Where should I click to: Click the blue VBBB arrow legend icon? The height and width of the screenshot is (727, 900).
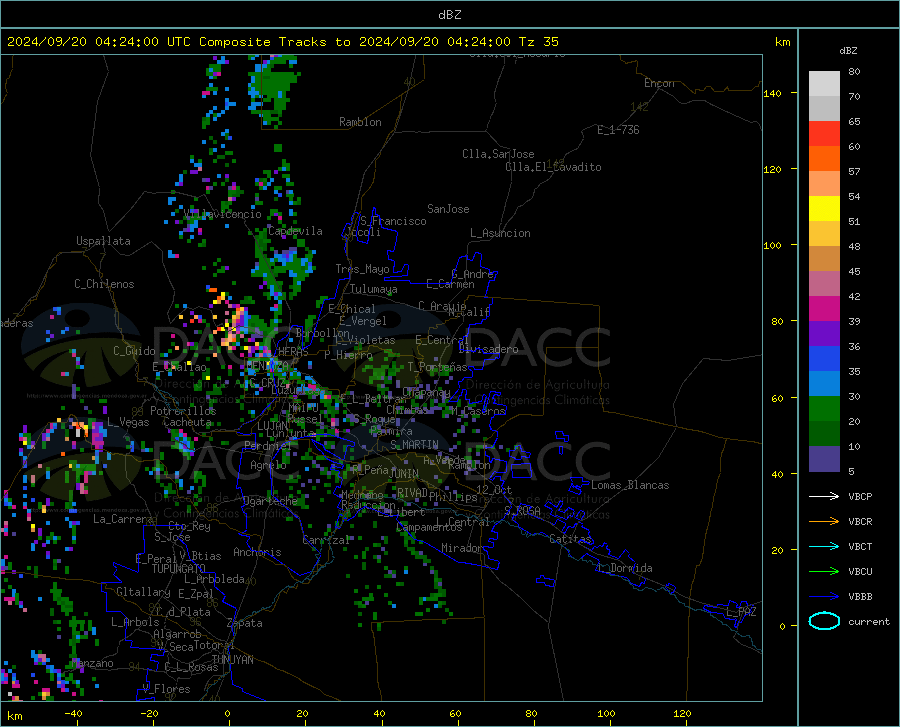(824, 597)
